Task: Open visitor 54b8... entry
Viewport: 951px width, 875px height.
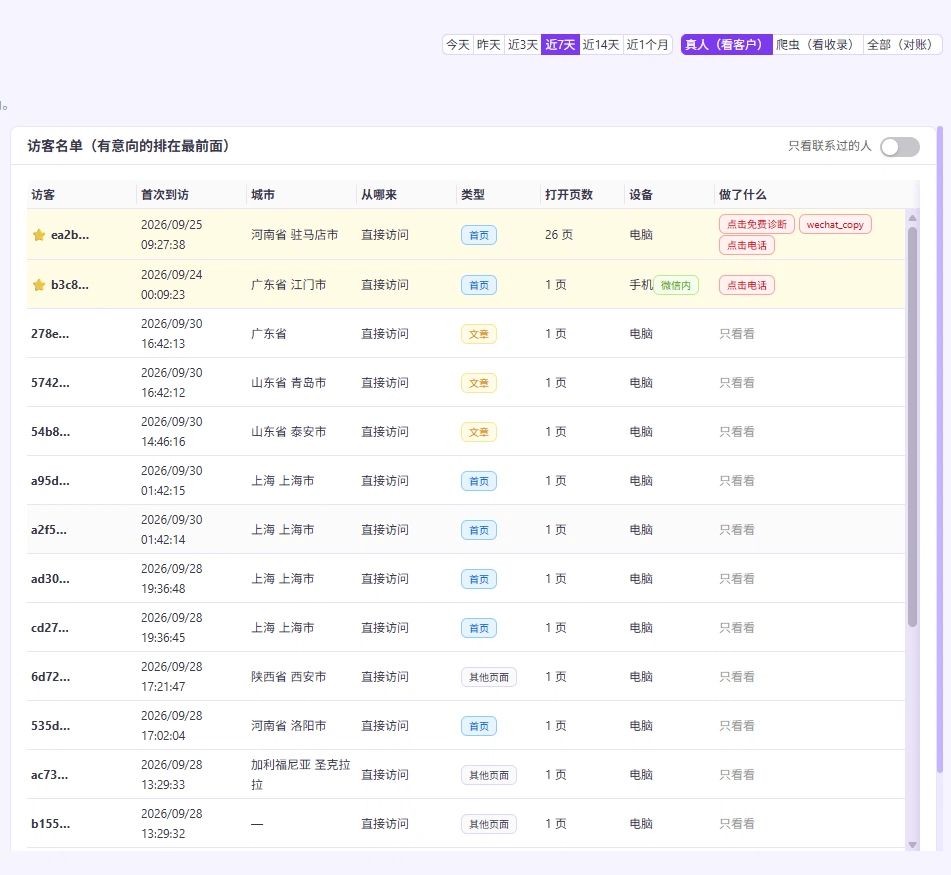Action: pos(50,432)
